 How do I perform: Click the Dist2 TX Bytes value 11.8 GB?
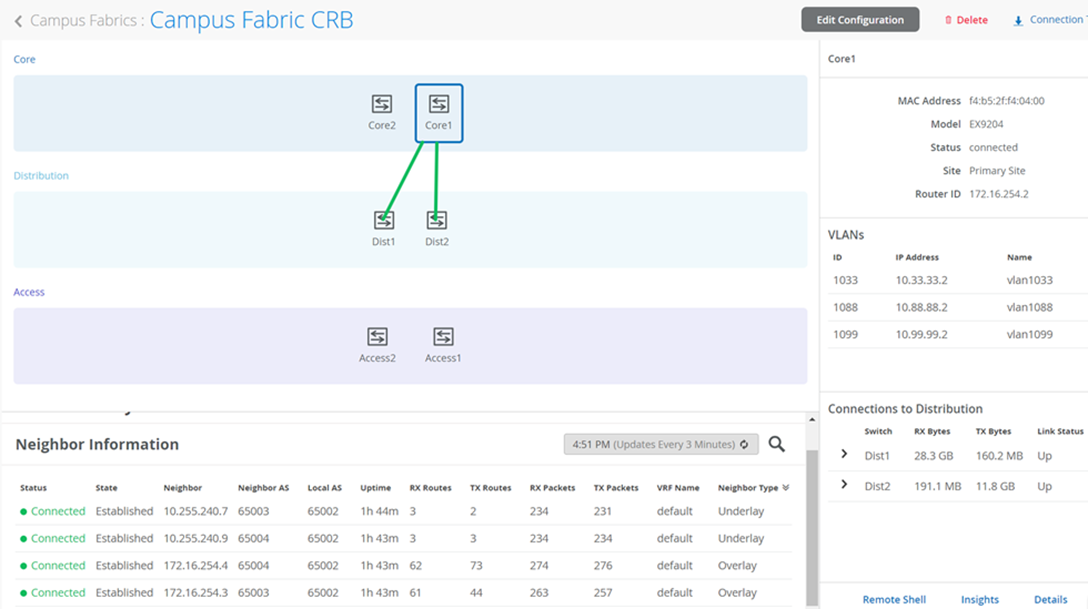point(995,486)
